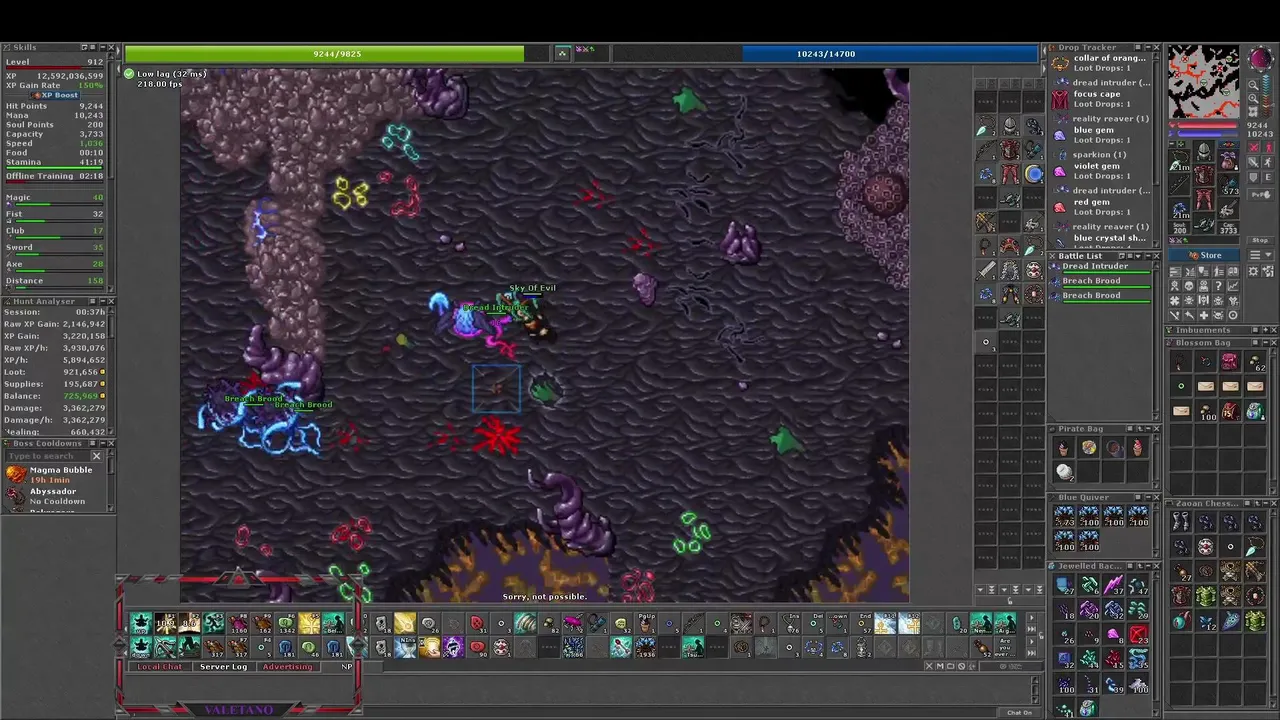Screen dimensions: 1280x720
Task: Click the boots equipment slot
Action: tap(1205, 222)
